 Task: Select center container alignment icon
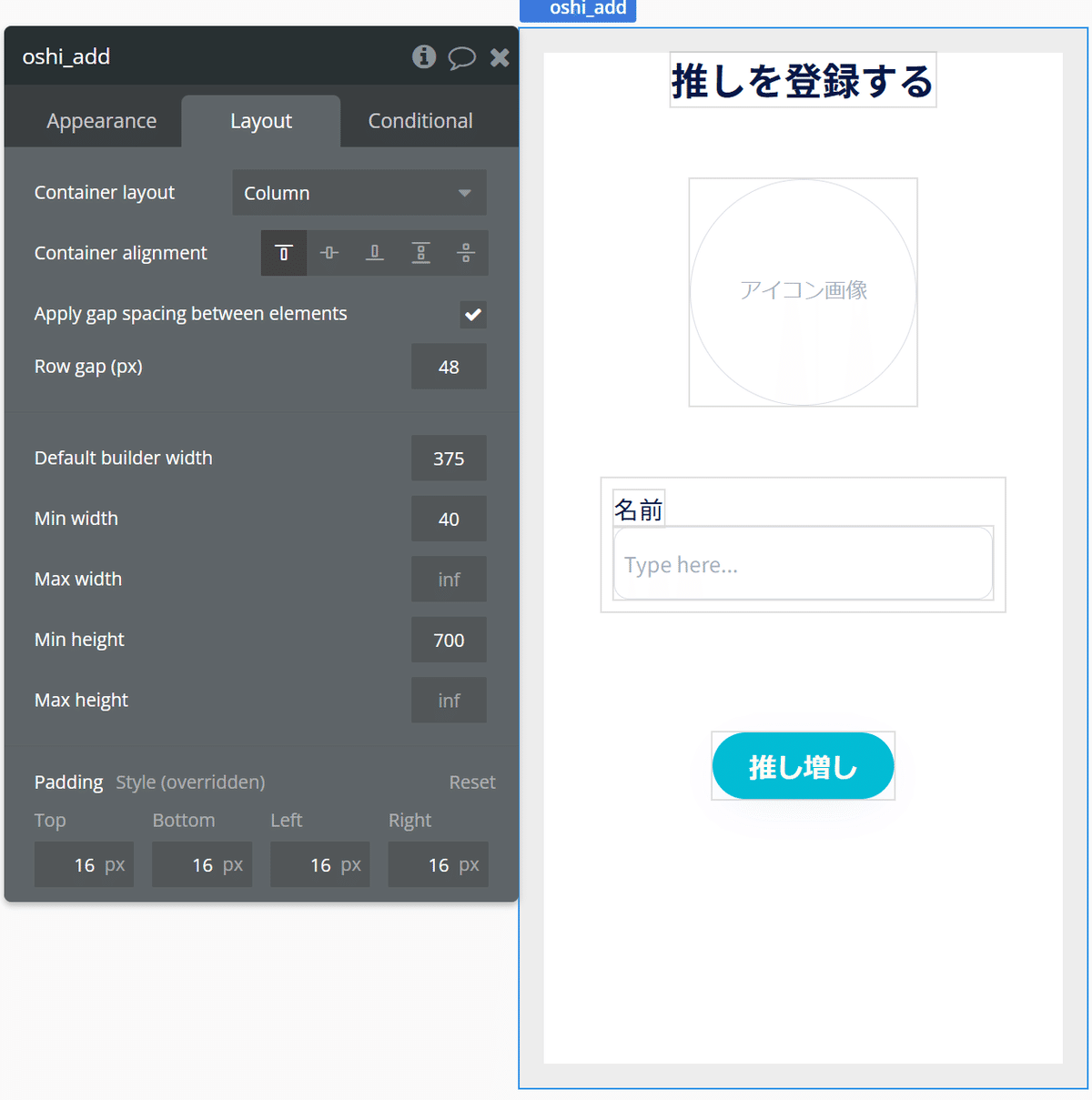tap(329, 253)
